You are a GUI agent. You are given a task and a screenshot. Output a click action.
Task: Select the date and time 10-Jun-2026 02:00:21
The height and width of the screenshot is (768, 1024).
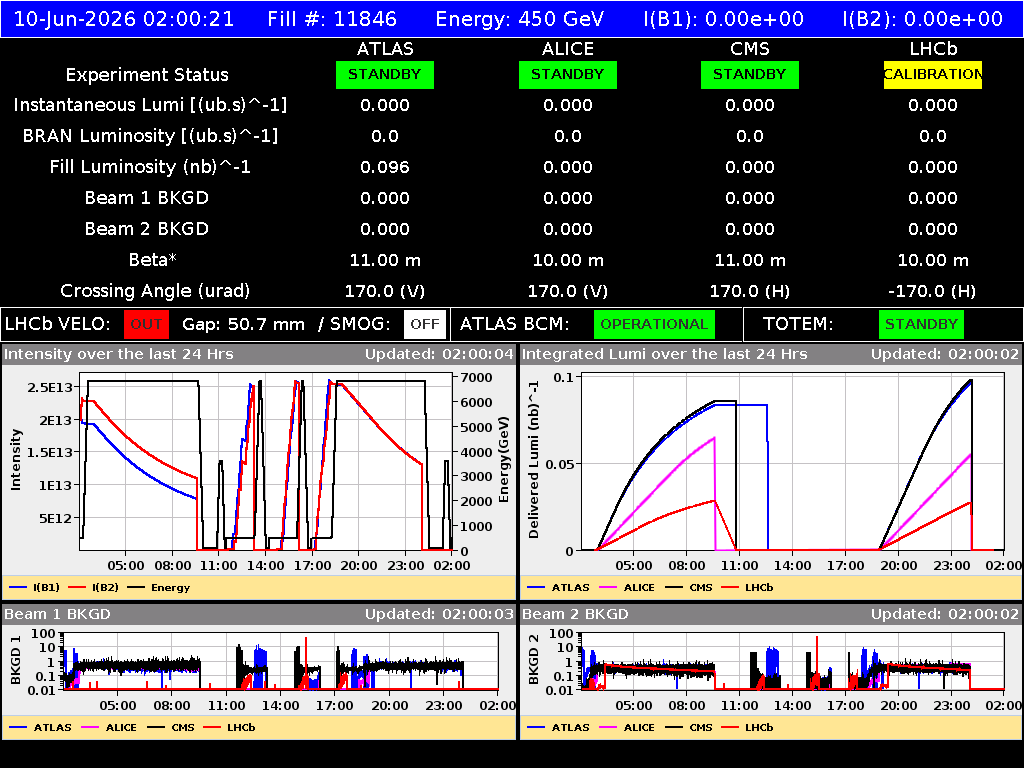point(124,18)
